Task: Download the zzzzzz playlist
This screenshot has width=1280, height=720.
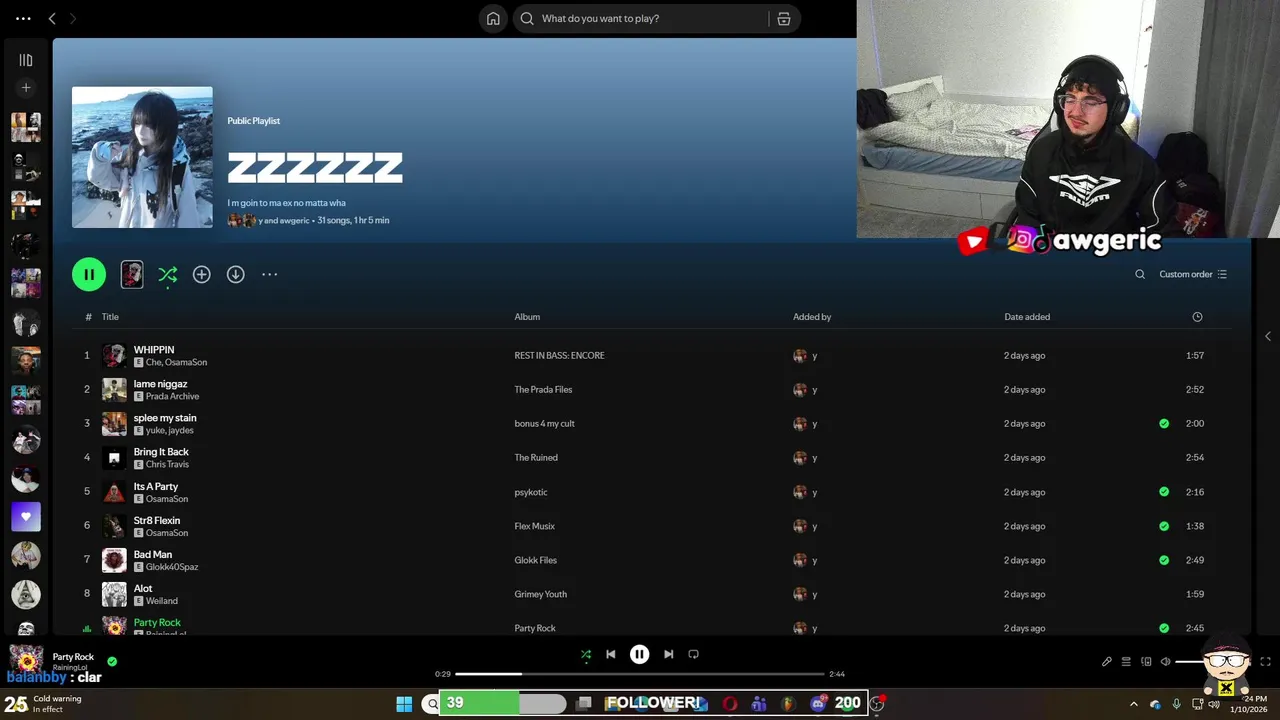Action: (235, 274)
